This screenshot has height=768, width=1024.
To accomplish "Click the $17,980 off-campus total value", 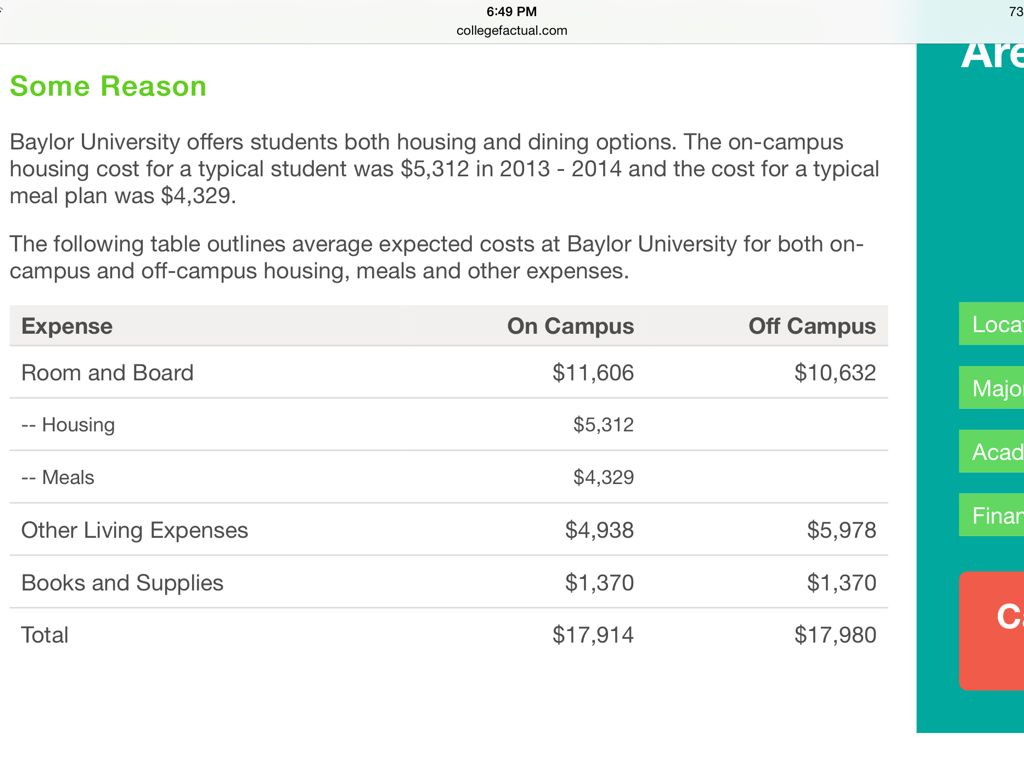I will point(835,635).
